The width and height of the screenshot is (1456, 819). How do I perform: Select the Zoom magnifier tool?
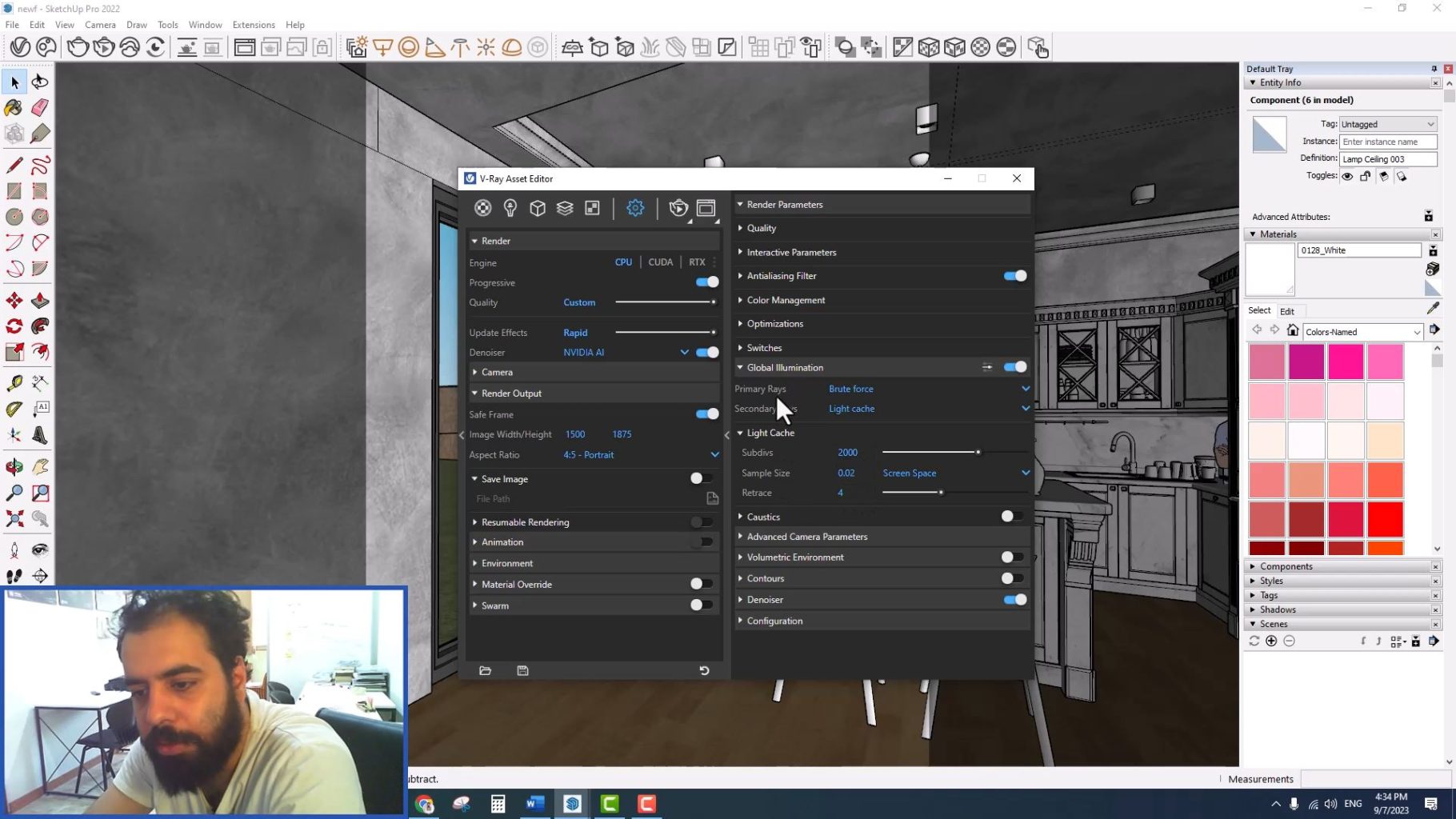coord(14,493)
